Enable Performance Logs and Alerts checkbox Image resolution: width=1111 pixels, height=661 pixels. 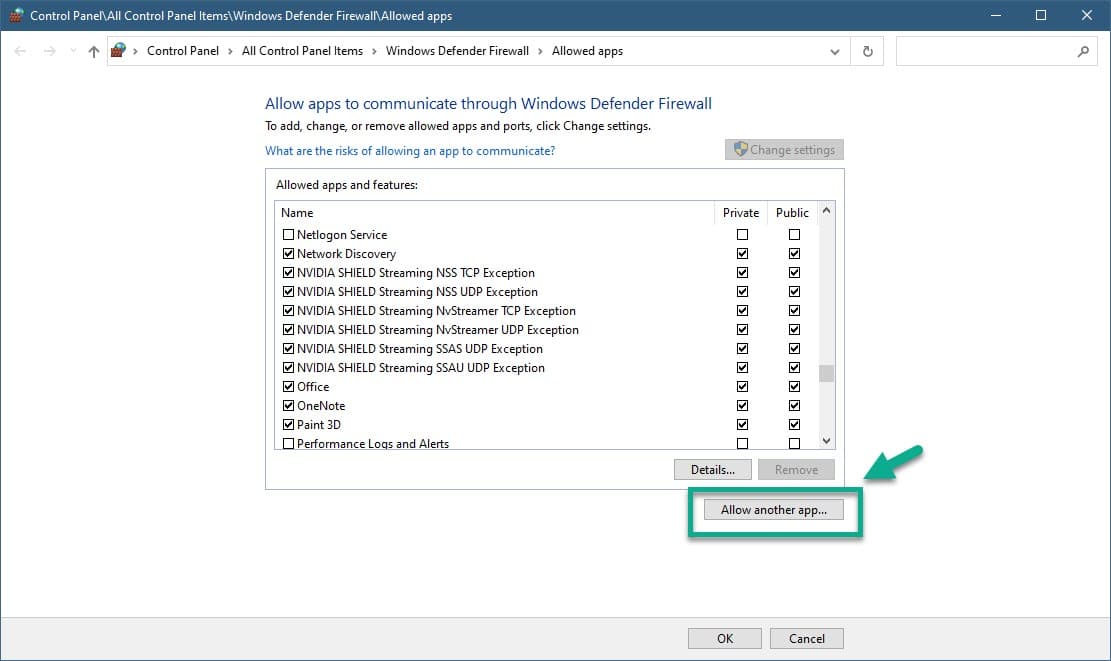coord(288,444)
